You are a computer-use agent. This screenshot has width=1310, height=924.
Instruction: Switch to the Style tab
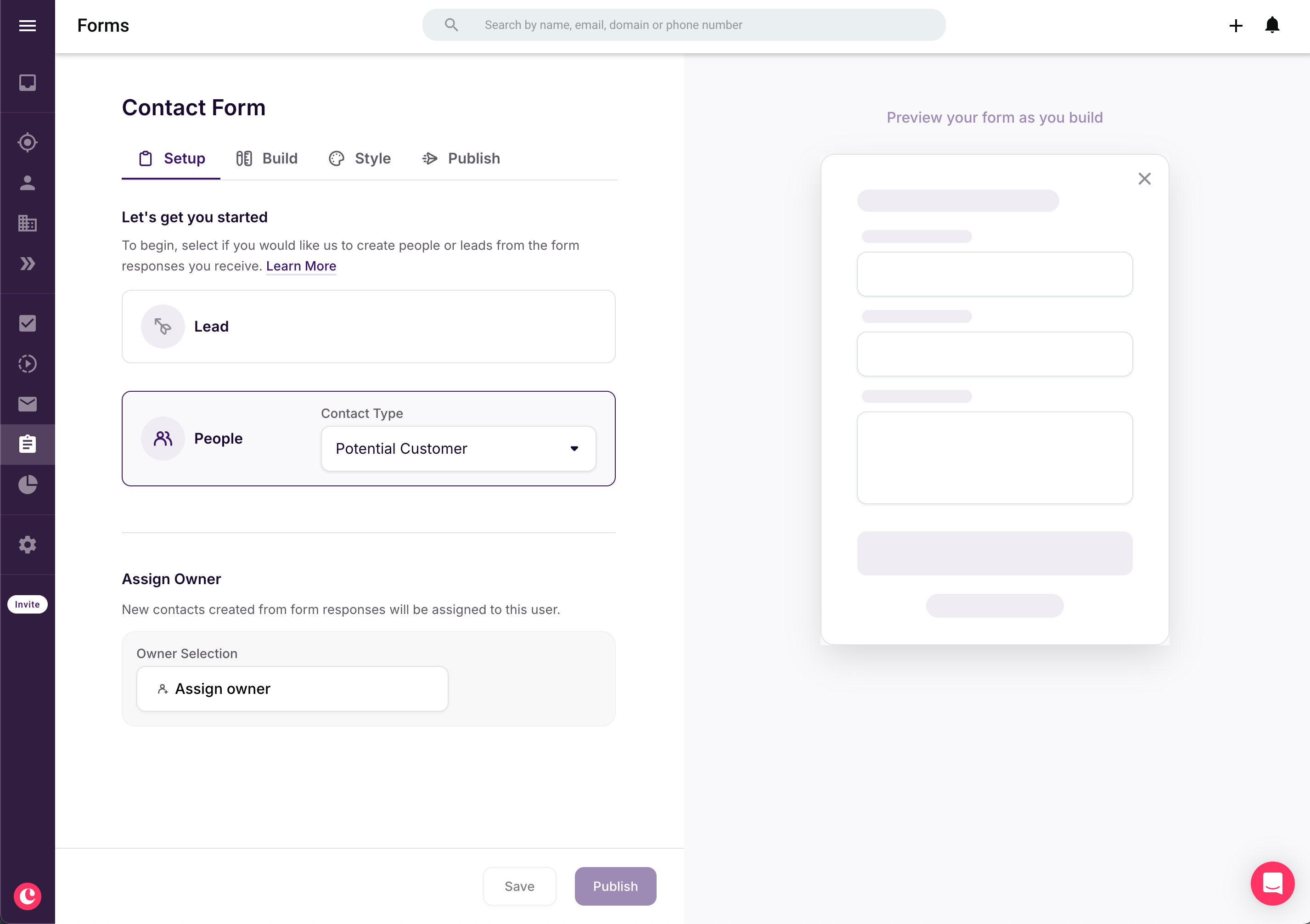click(360, 158)
